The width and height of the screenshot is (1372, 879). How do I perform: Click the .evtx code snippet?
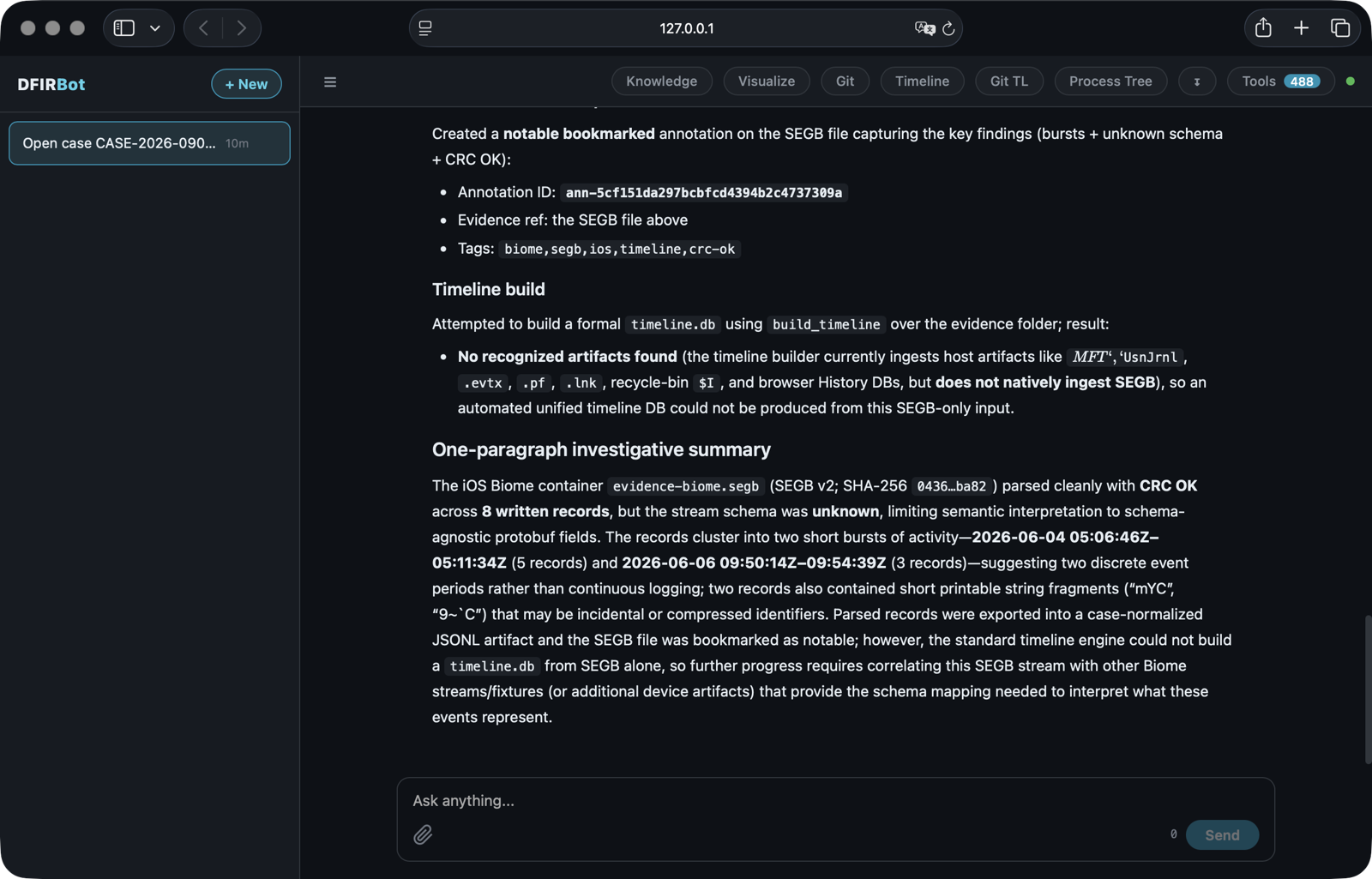click(x=483, y=383)
